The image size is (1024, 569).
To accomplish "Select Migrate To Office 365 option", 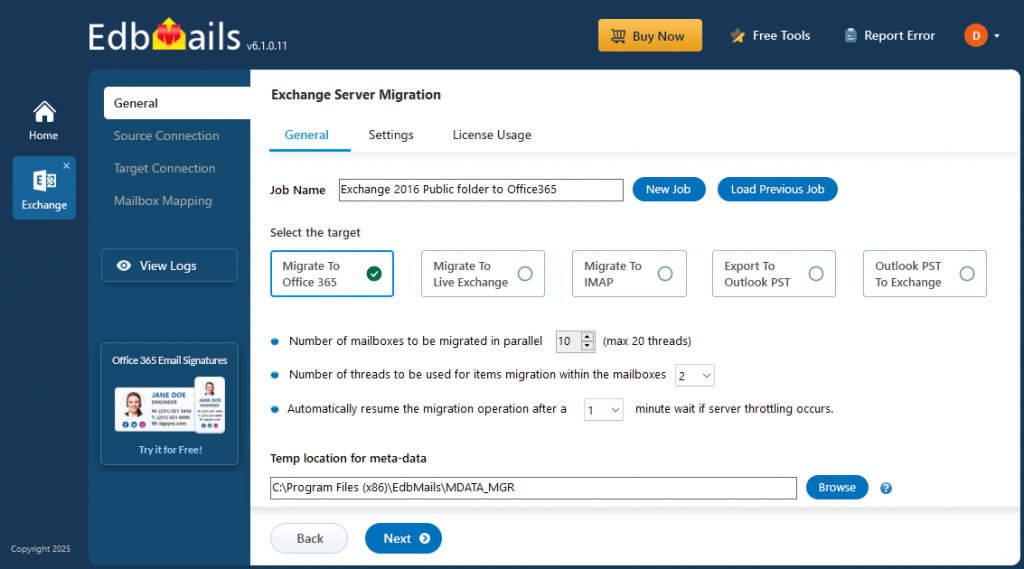I will coord(332,274).
